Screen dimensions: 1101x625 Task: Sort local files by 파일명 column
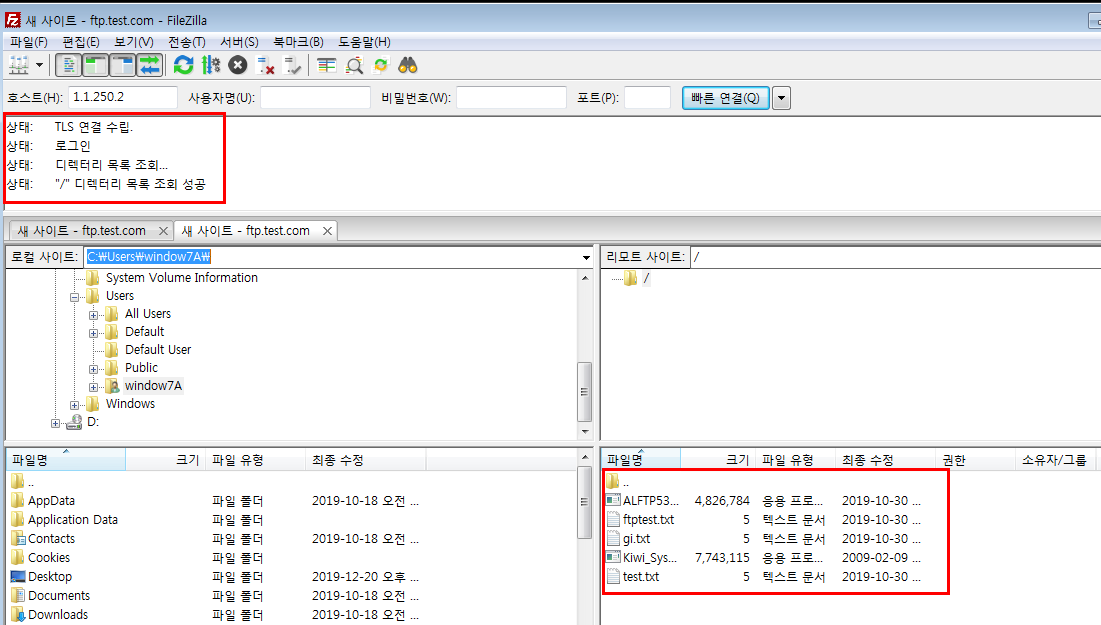point(66,460)
